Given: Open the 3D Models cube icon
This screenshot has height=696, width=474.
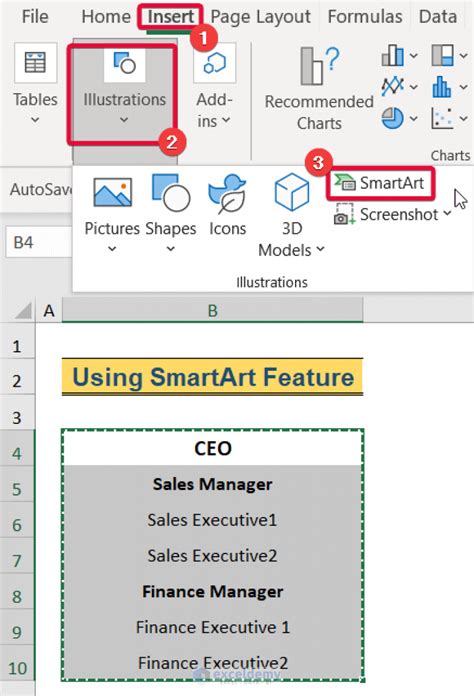Looking at the screenshot, I should click(x=292, y=193).
